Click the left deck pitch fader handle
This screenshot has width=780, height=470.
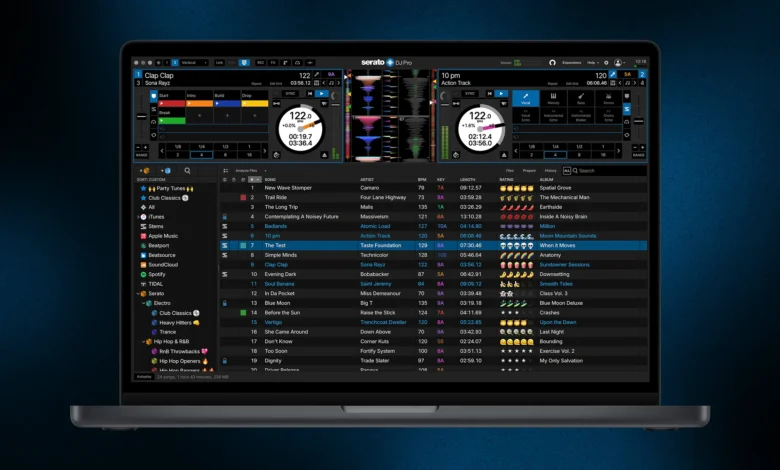142,117
